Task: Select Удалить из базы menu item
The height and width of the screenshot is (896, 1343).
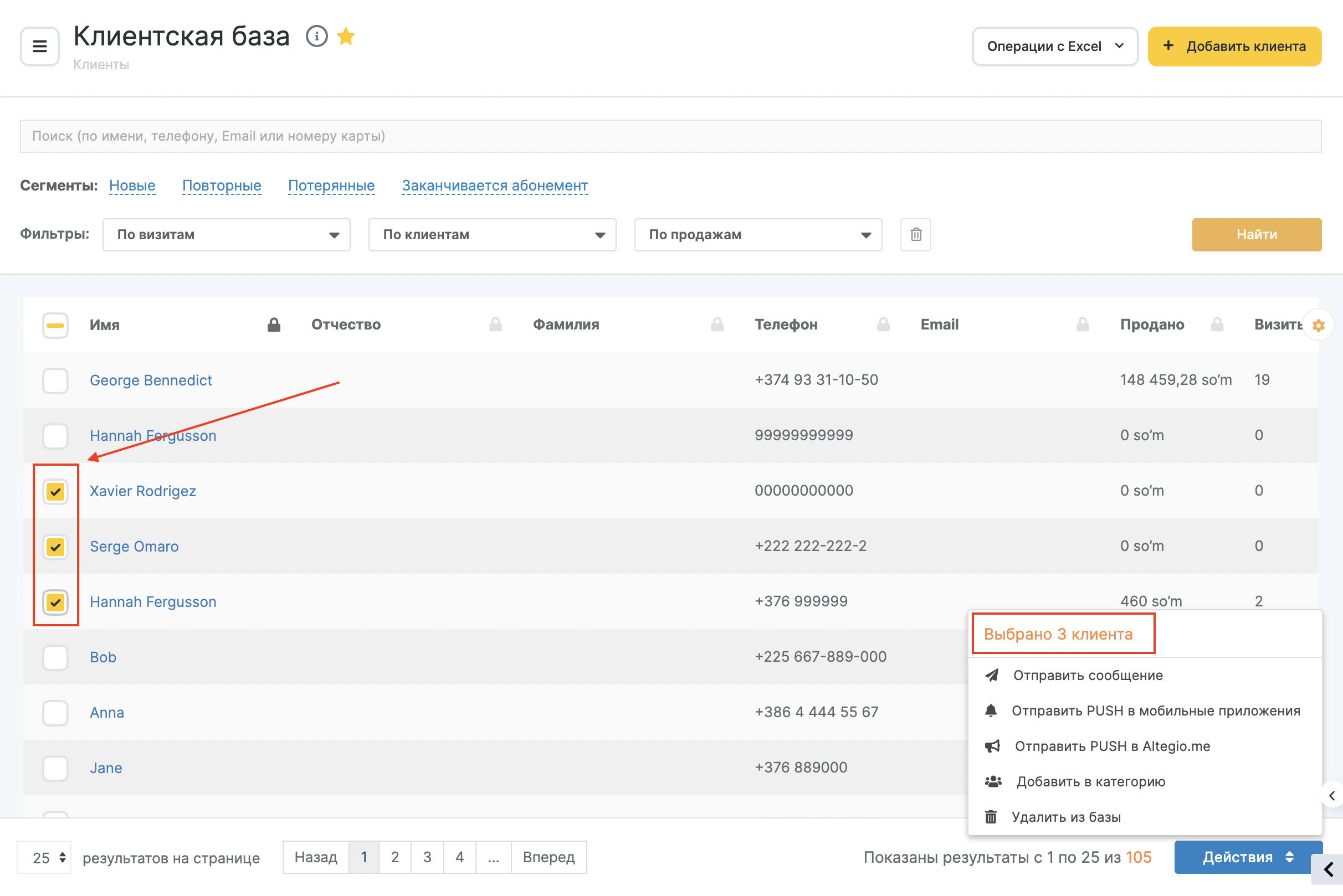Action: (x=1066, y=817)
